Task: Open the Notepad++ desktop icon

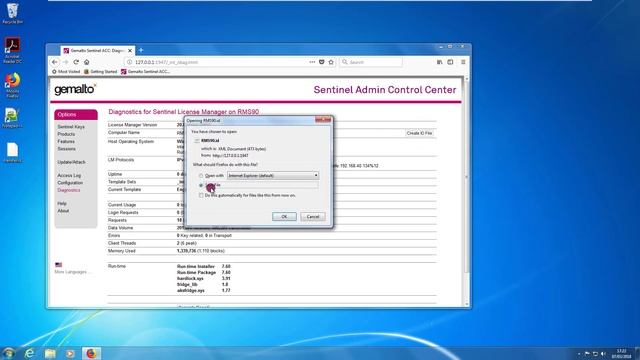Action: tap(12, 118)
